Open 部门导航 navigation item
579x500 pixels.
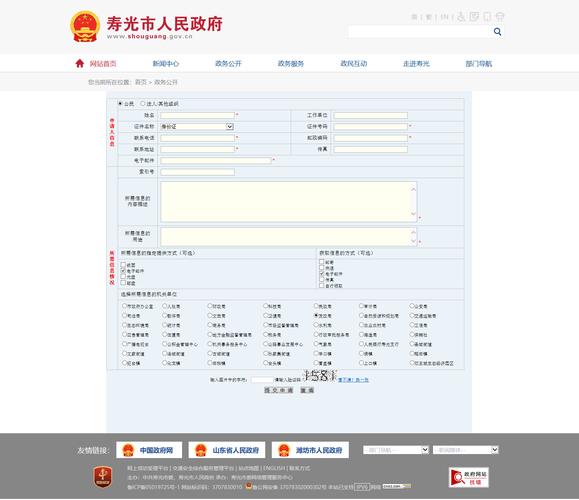(479, 64)
